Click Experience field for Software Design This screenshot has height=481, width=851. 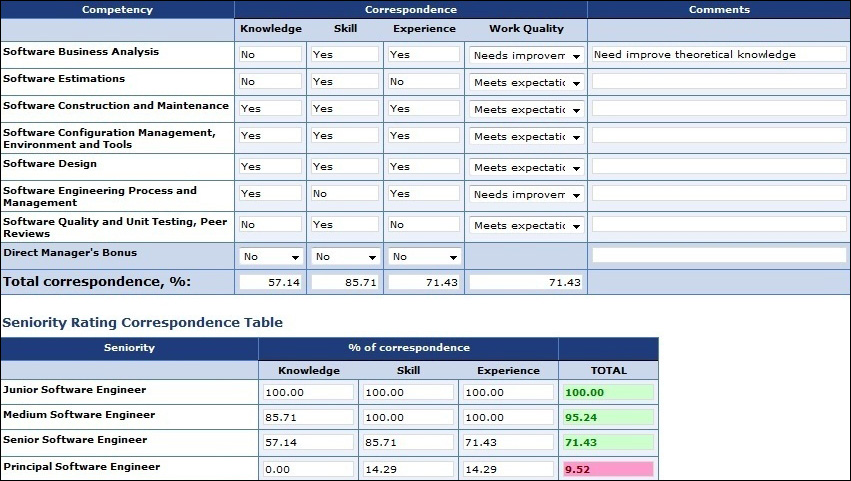point(424,167)
